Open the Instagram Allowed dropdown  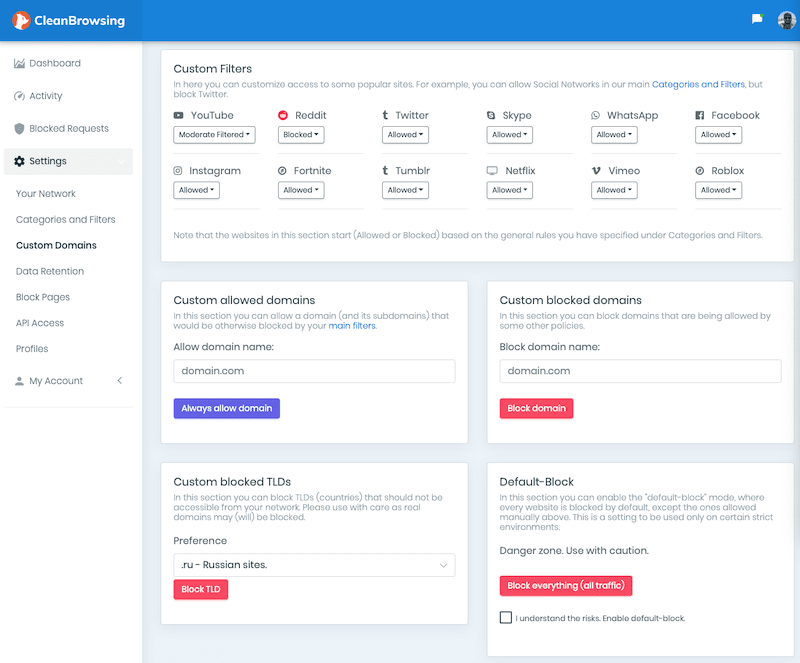coord(196,190)
